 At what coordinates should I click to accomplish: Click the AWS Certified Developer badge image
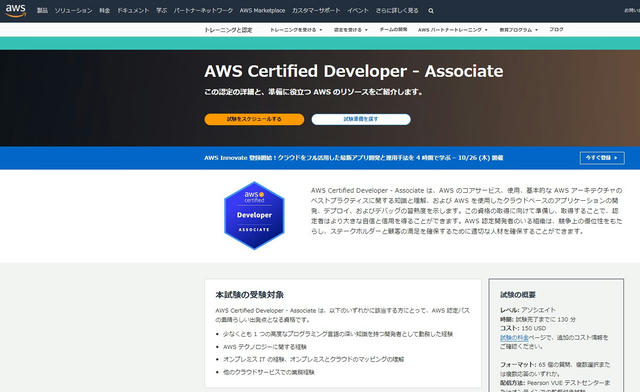pyautogui.click(x=254, y=215)
